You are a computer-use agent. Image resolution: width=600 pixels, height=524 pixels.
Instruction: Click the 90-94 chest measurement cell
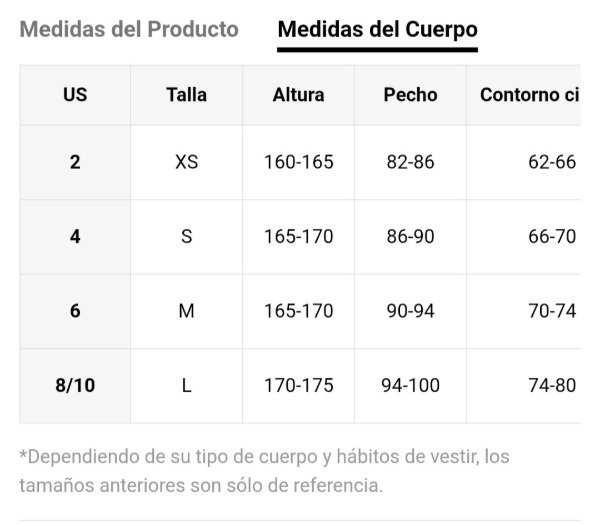coord(410,311)
